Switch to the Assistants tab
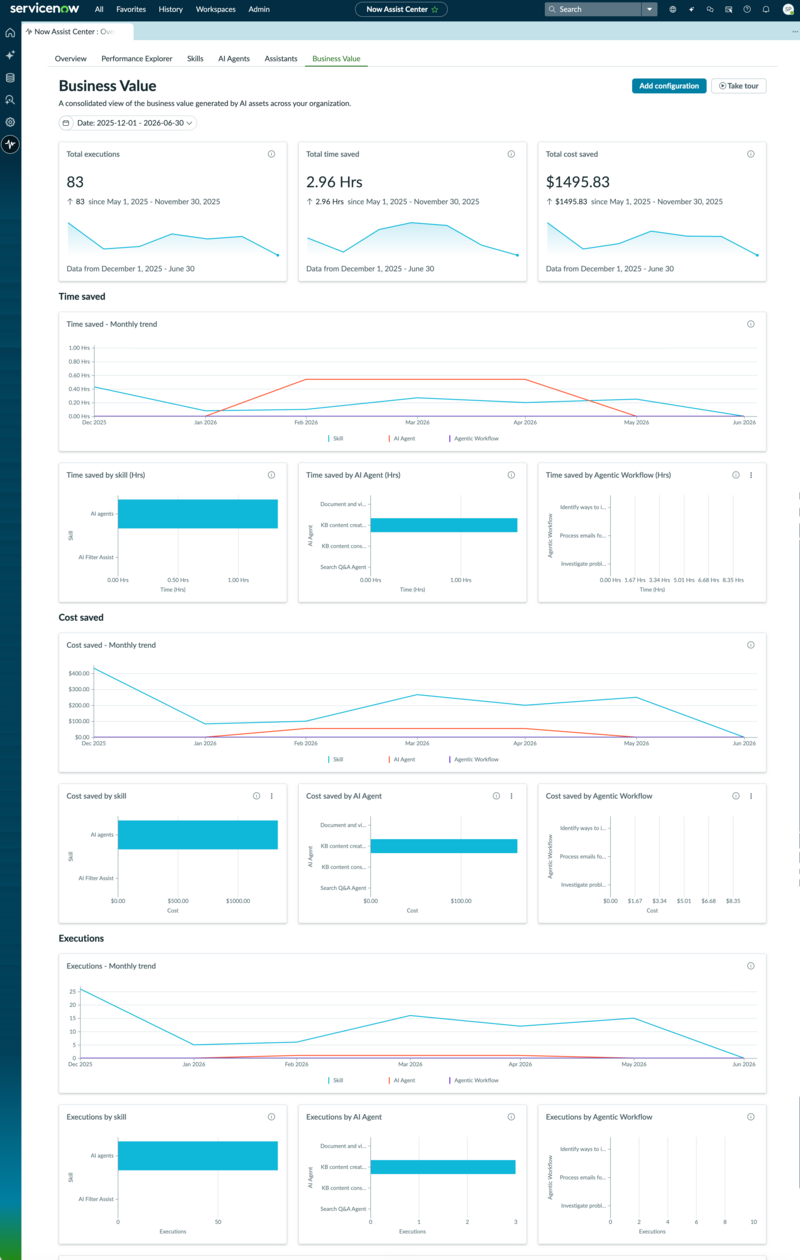Image resolution: width=800 pixels, height=1260 pixels. point(281,59)
